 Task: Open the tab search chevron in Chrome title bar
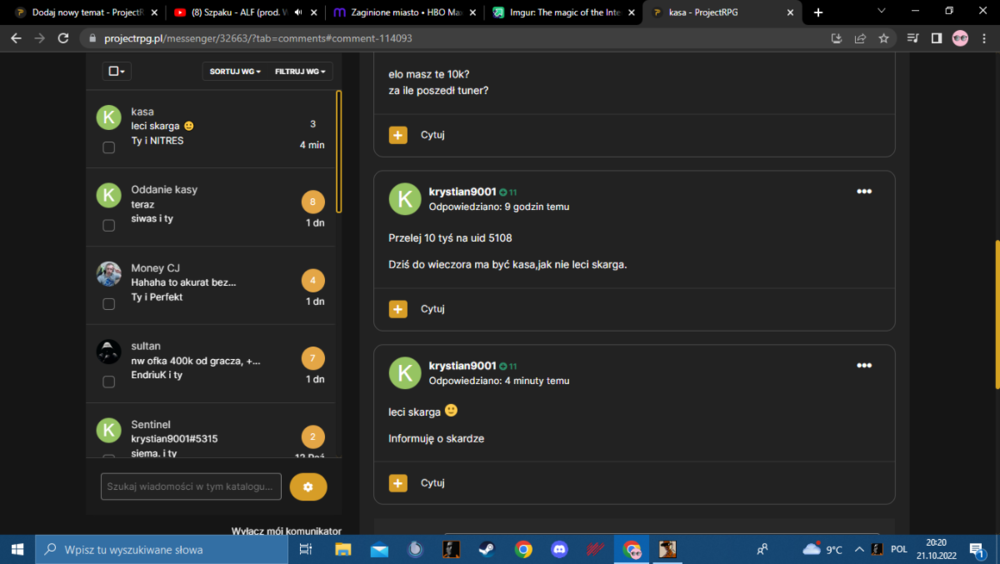(881, 11)
